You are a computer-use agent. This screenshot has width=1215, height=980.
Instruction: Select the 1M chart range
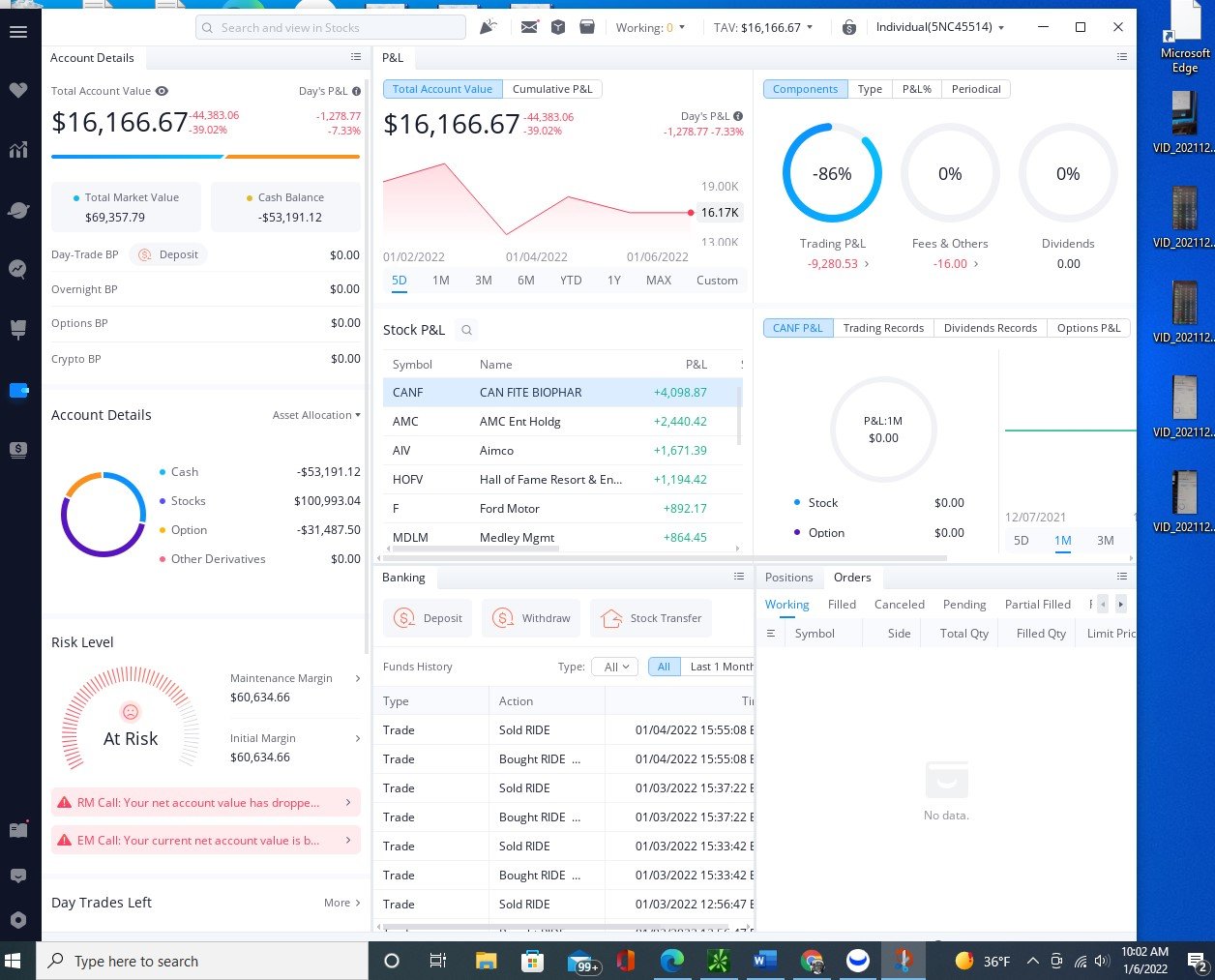[441, 281]
